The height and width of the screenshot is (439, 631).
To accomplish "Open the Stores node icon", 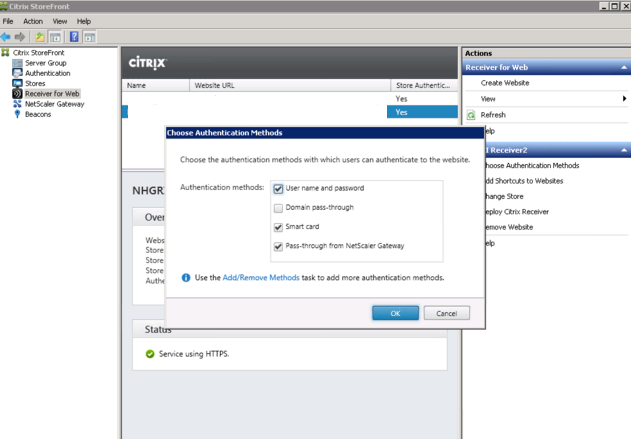I will (x=17, y=83).
